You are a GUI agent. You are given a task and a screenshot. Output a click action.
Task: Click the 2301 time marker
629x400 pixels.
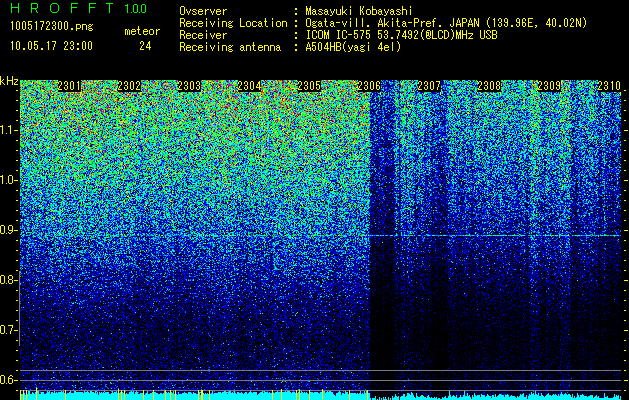pyautogui.click(x=69, y=86)
